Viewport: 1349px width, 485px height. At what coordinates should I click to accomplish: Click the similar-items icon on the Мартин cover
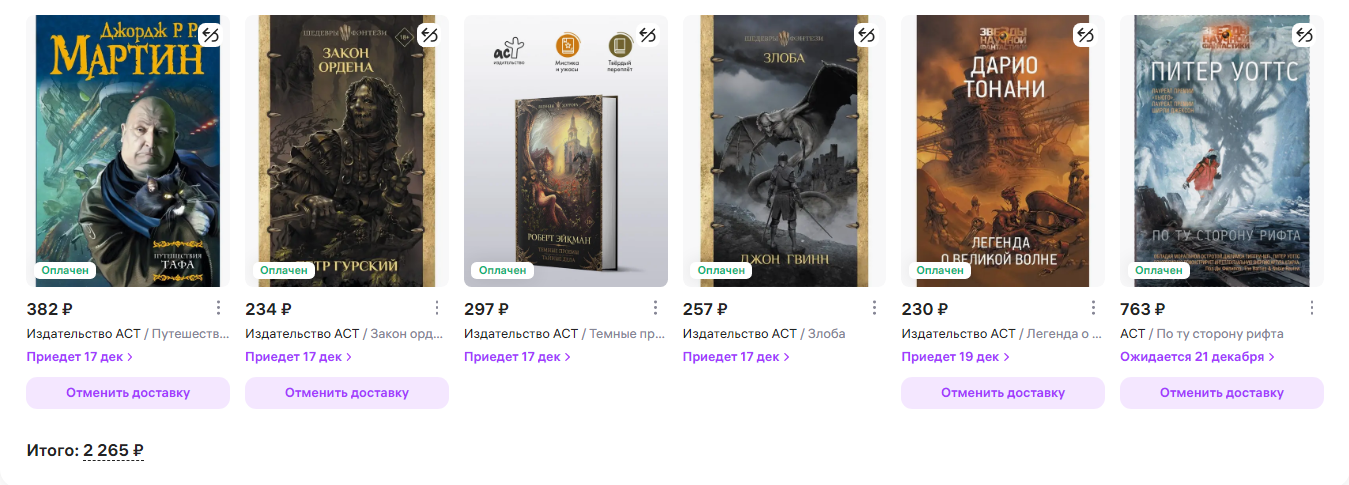pyautogui.click(x=210, y=35)
